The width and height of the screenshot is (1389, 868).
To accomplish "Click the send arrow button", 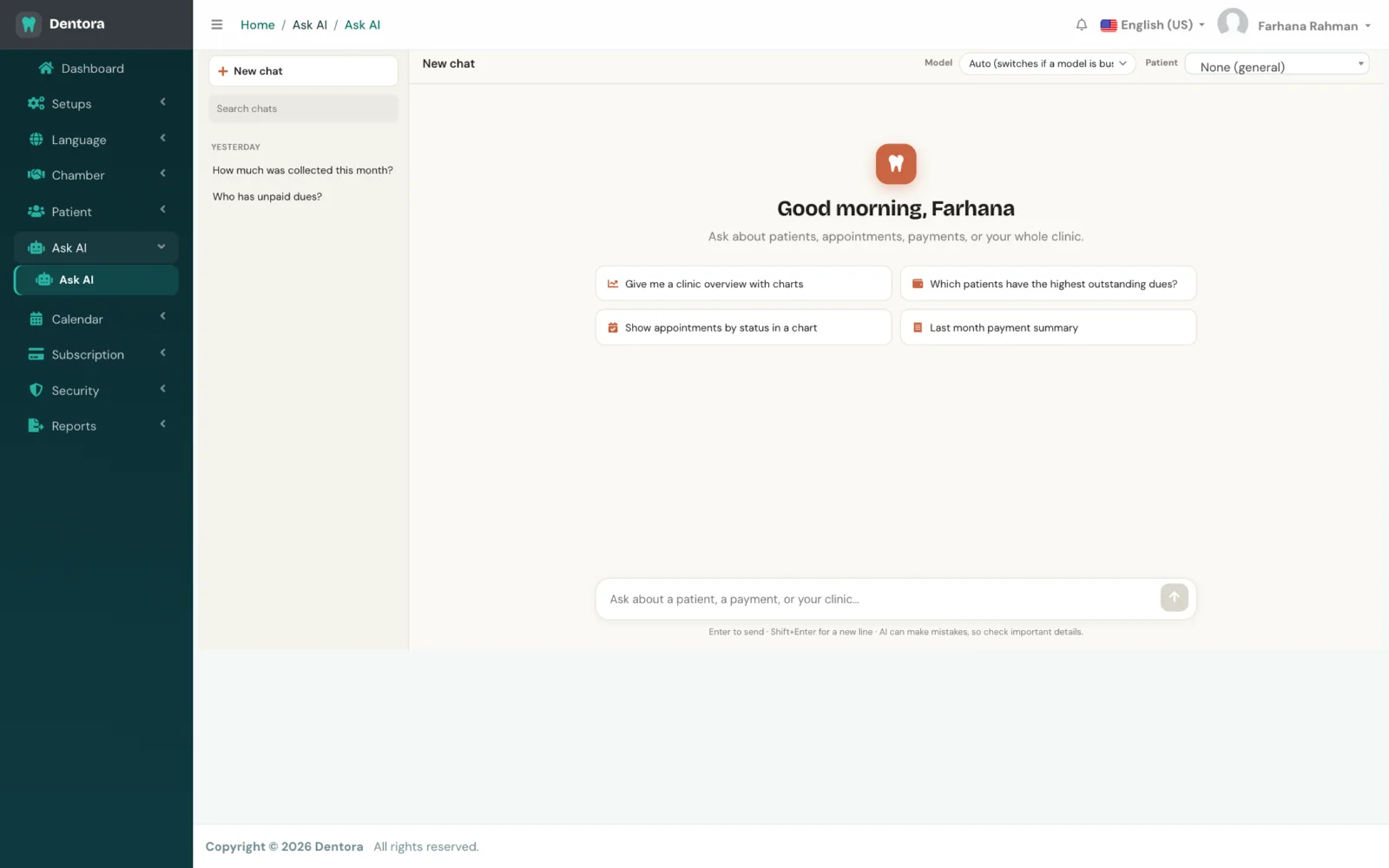I will [1174, 597].
